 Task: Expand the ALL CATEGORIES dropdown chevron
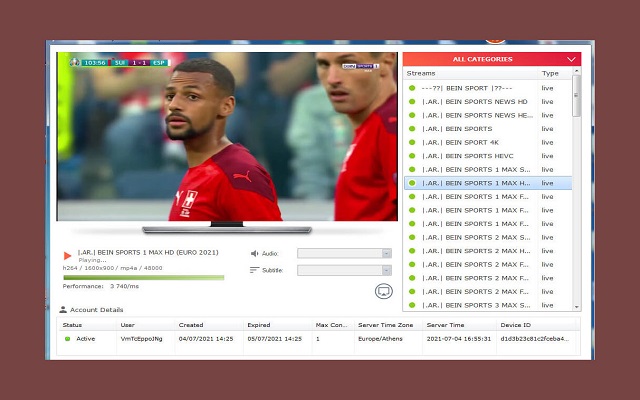point(571,60)
